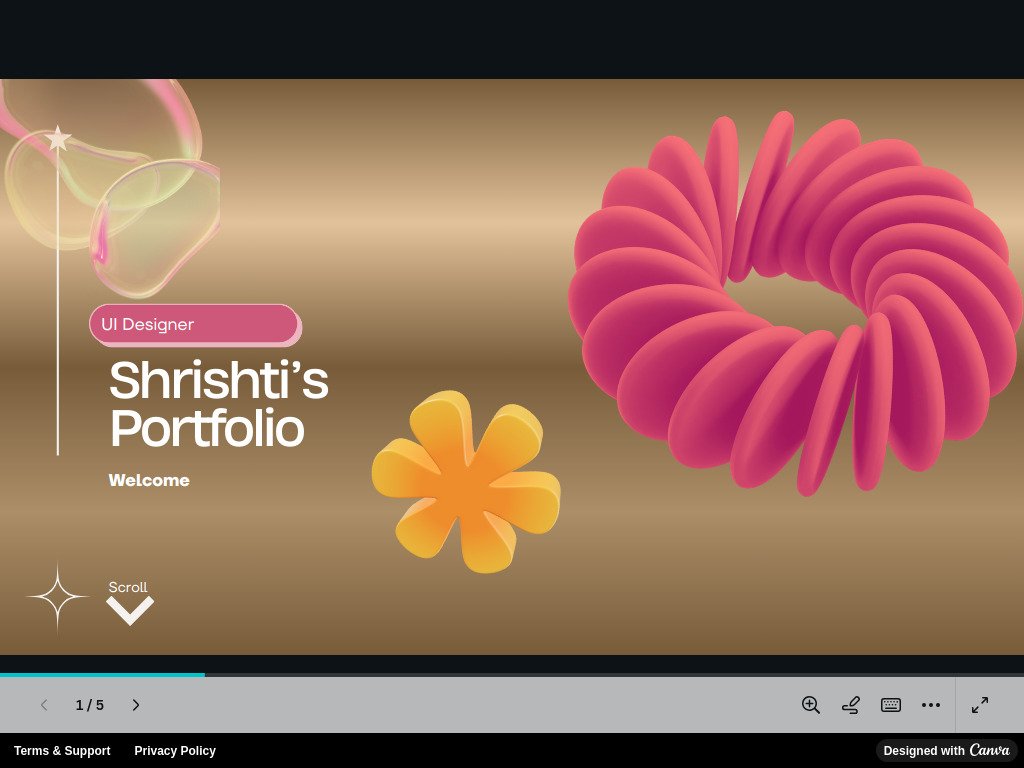Open the keyboard shortcuts panel
Screen dimensions: 1024x768
pos(890,705)
